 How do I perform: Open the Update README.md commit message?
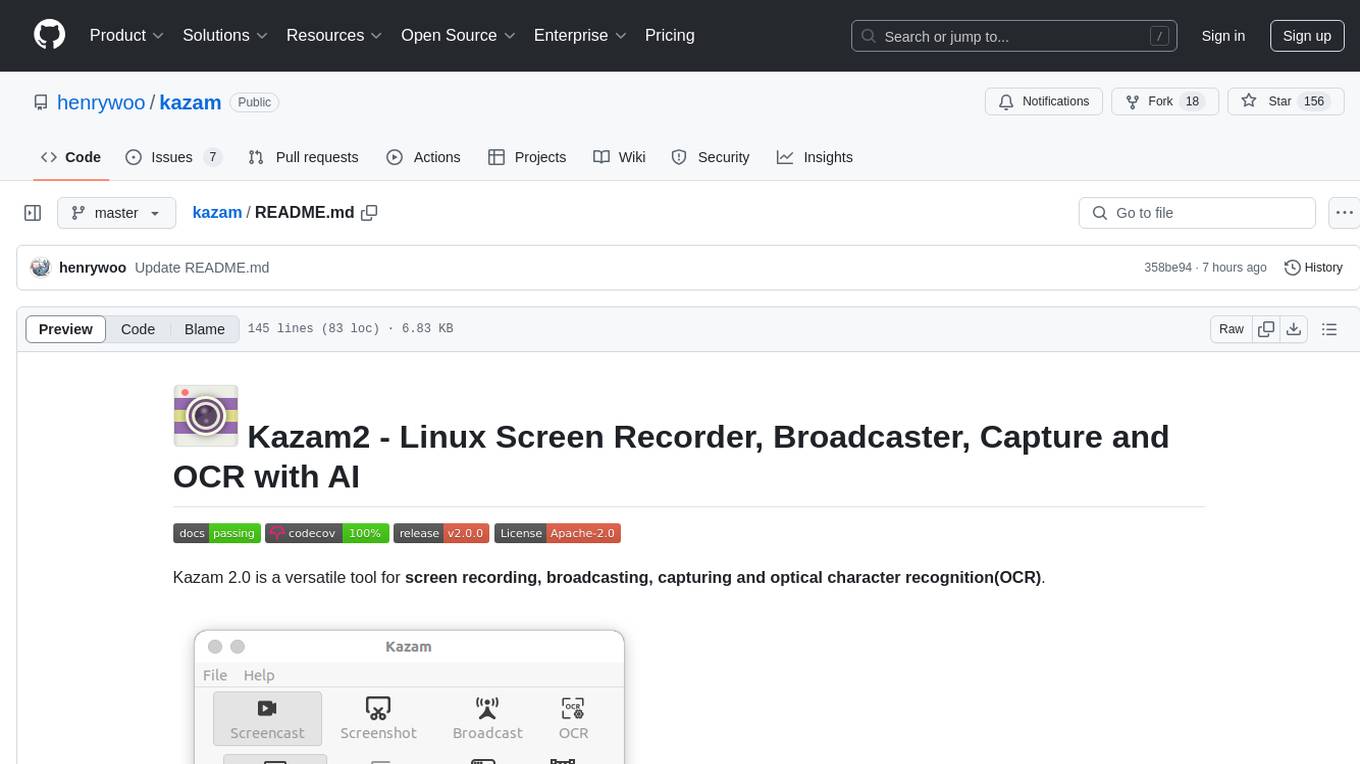(202, 268)
